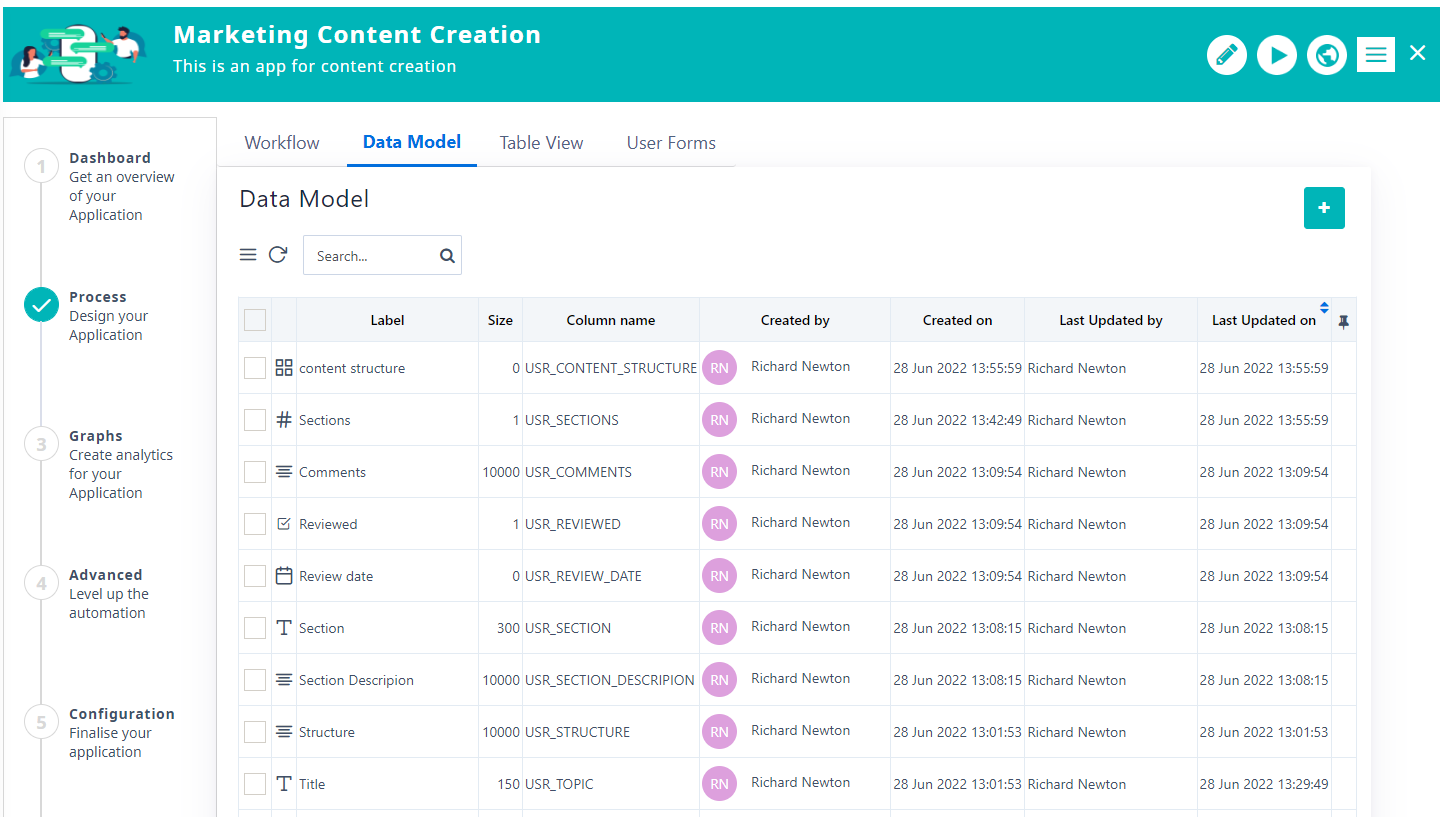Switch to the Table View tab
Image resolution: width=1440 pixels, height=817 pixels.
pos(541,142)
